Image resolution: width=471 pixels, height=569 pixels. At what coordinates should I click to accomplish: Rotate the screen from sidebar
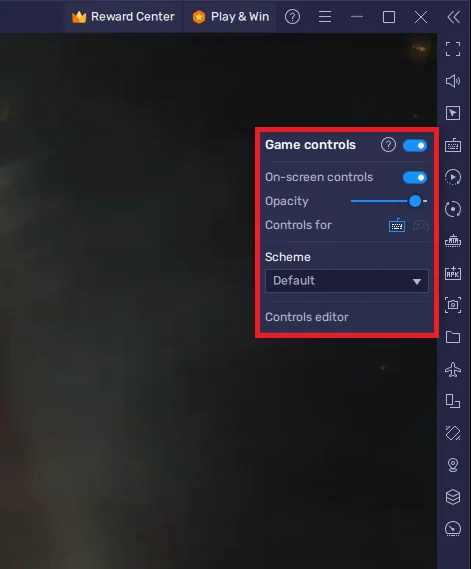click(x=453, y=433)
